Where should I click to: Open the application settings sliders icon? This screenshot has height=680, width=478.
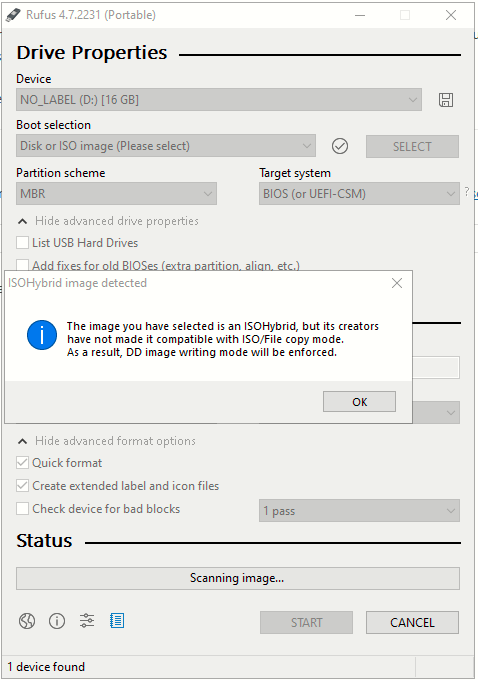87,621
